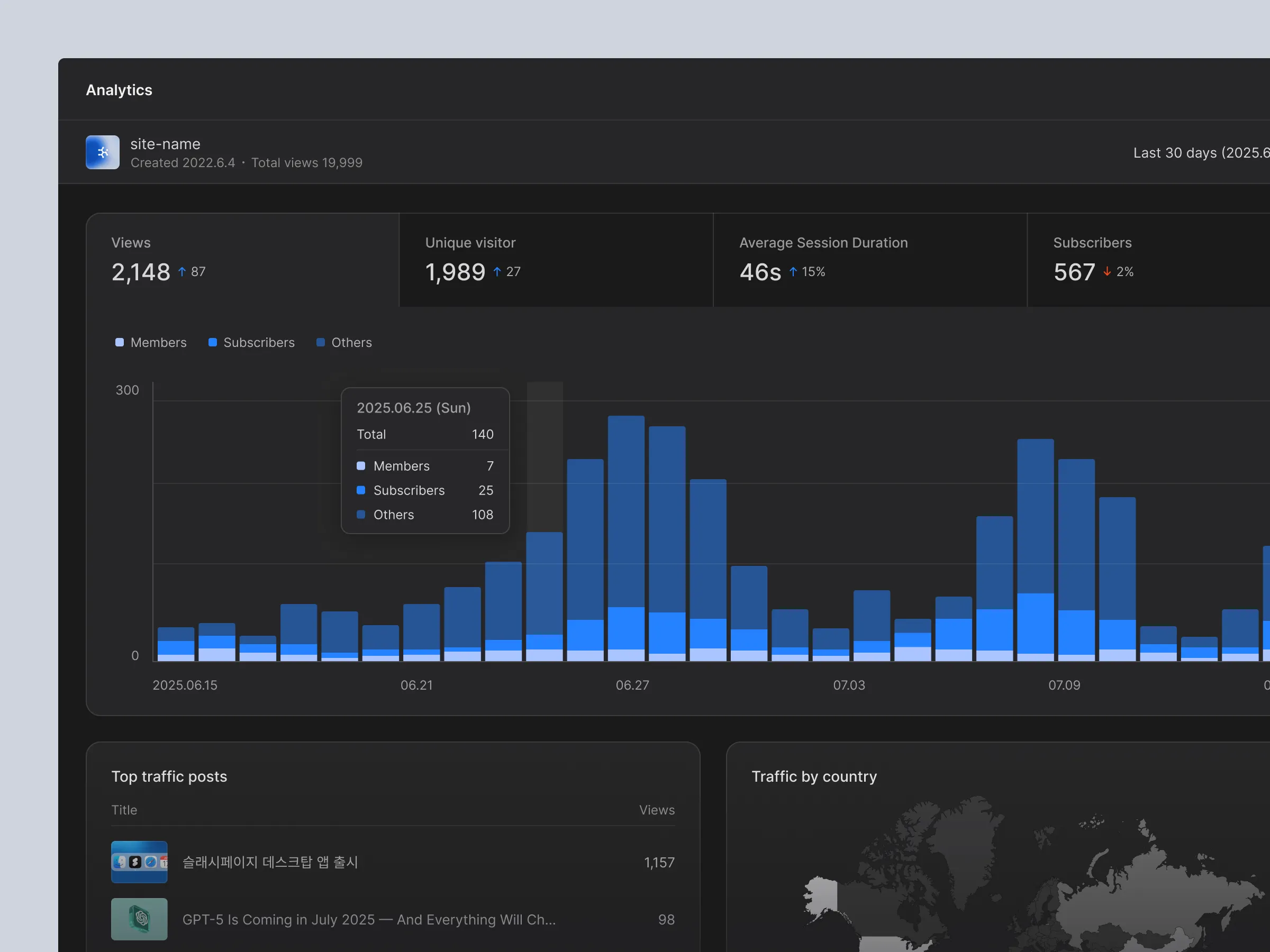1270x952 pixels.
Task: Click the Views up-arrow trend icon
Action: (182, 271)
